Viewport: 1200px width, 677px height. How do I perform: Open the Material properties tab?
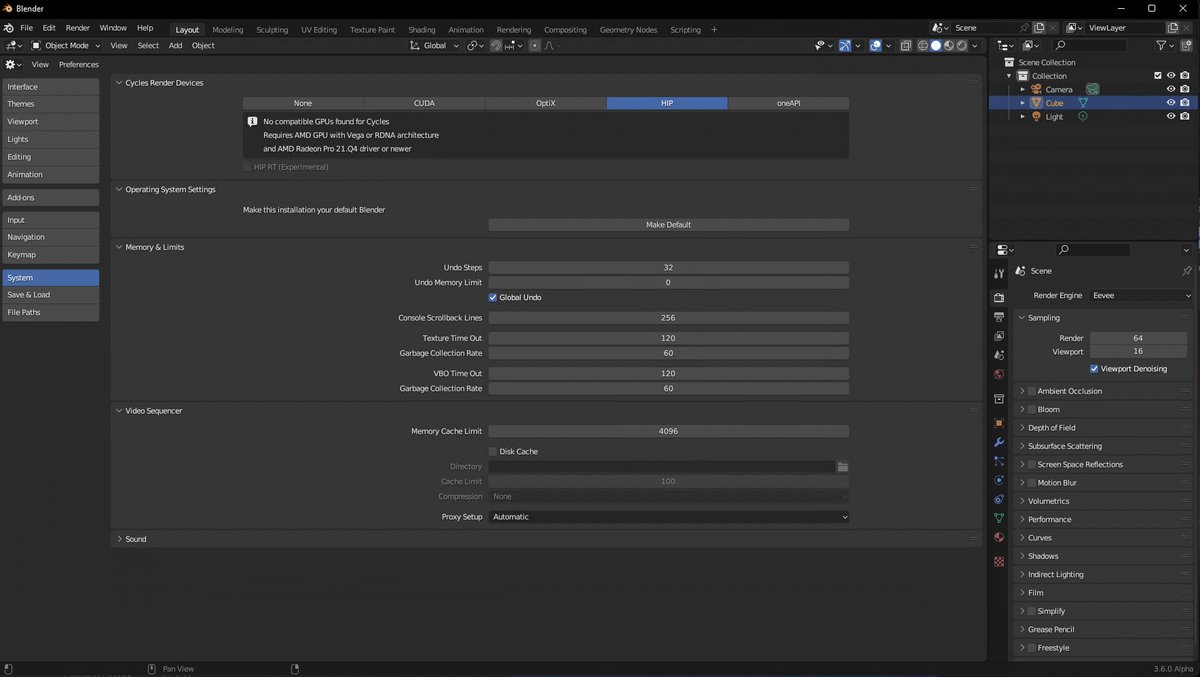(x=998, y=537)
